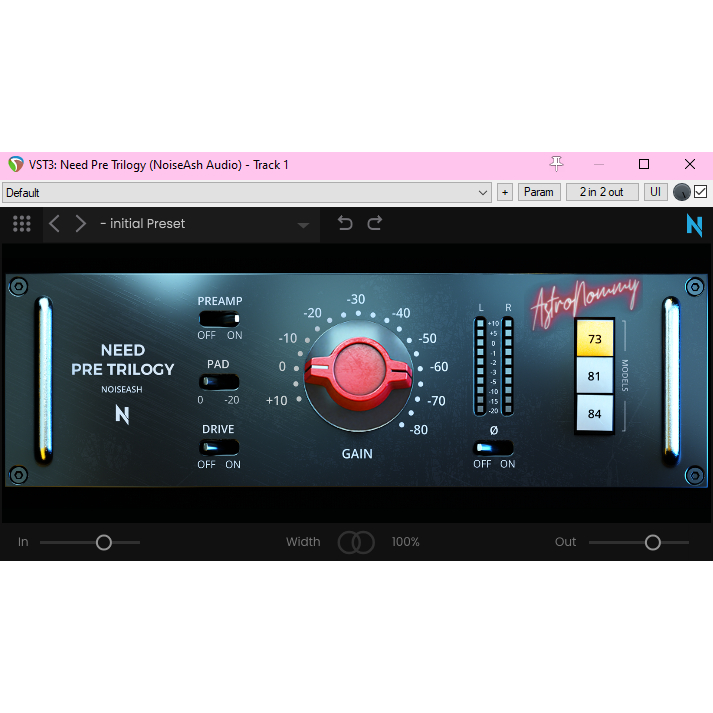Toggle the PAD 0/-20 switch
The height and width of the screenshot is (713, 713).
pyautogui.click(x=219, y=382)
